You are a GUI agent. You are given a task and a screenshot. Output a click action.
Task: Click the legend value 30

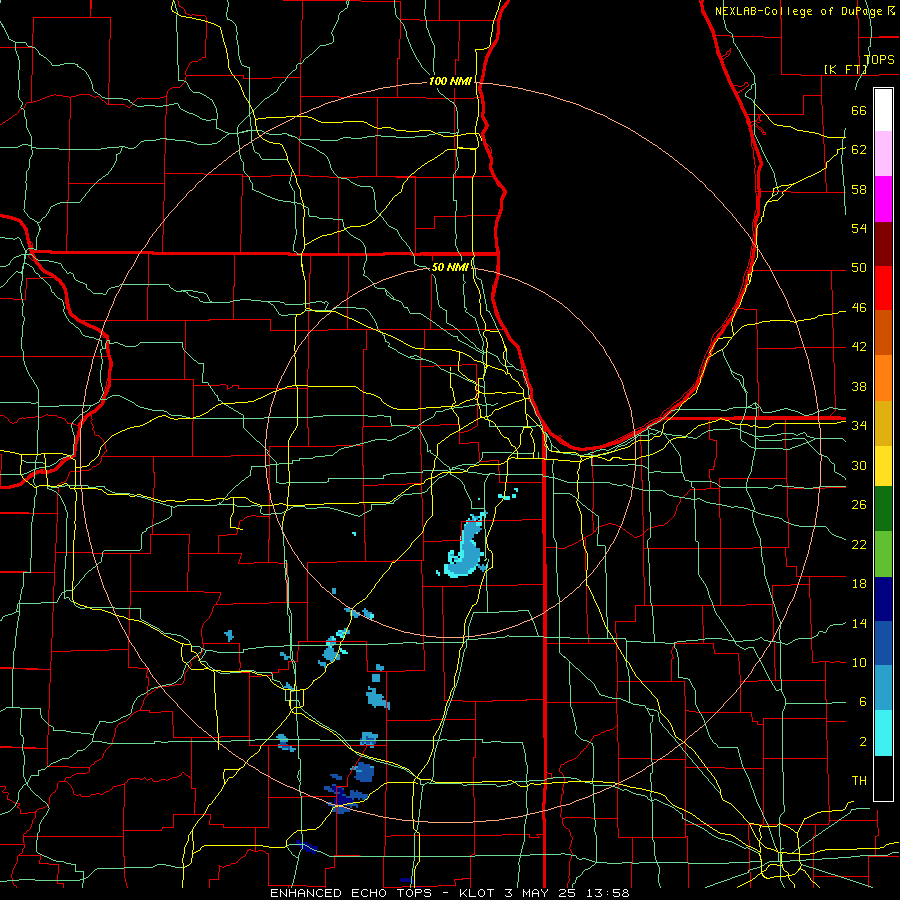(x=859, y=465)
